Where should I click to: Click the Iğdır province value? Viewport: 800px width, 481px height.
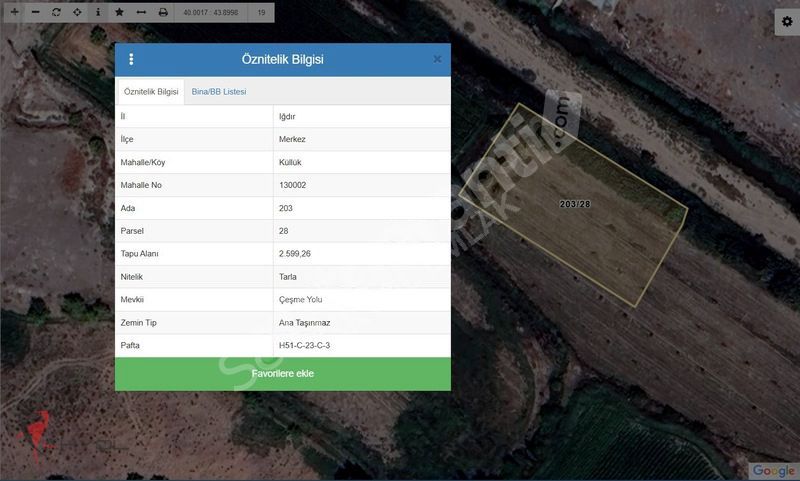coord(287,116)
